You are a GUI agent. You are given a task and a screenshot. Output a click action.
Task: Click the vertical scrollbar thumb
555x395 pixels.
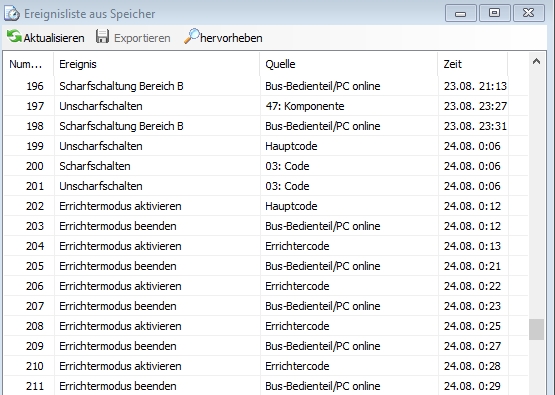pos(536,330)
